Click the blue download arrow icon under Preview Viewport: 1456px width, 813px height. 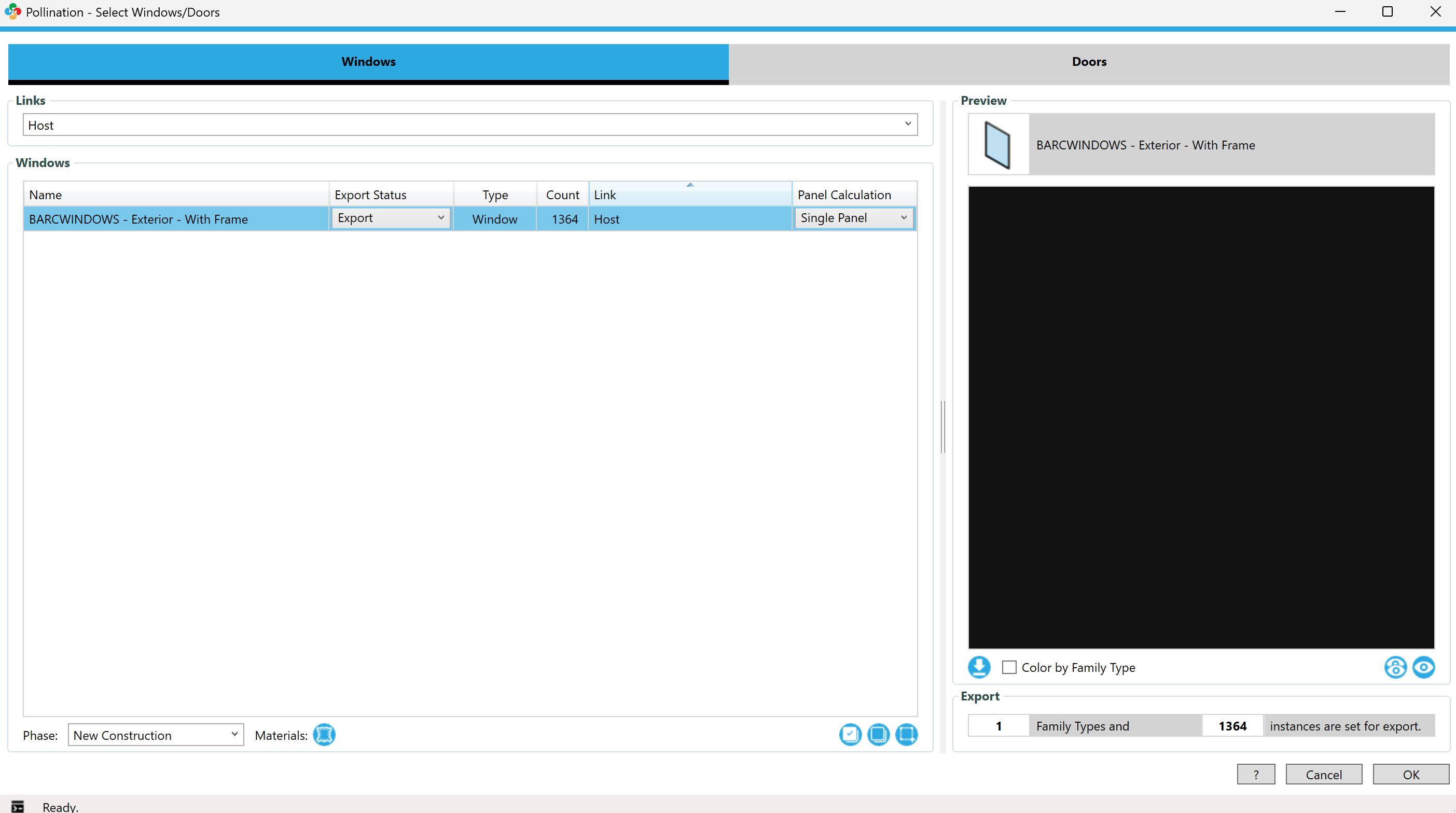pyautogui.click(x=979, y=667)
